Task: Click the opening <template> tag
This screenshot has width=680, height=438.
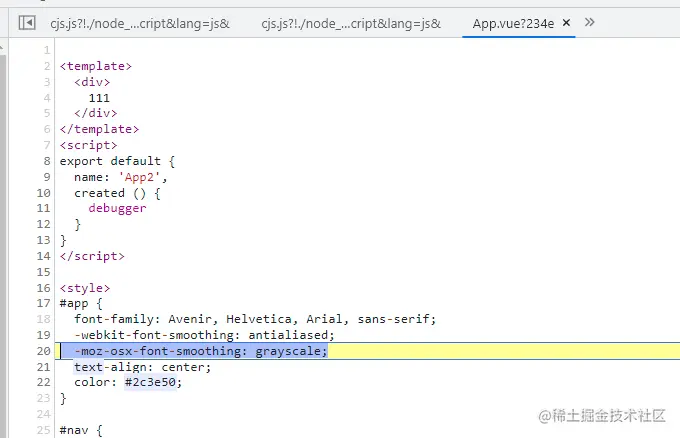Action: coord(96,66)
